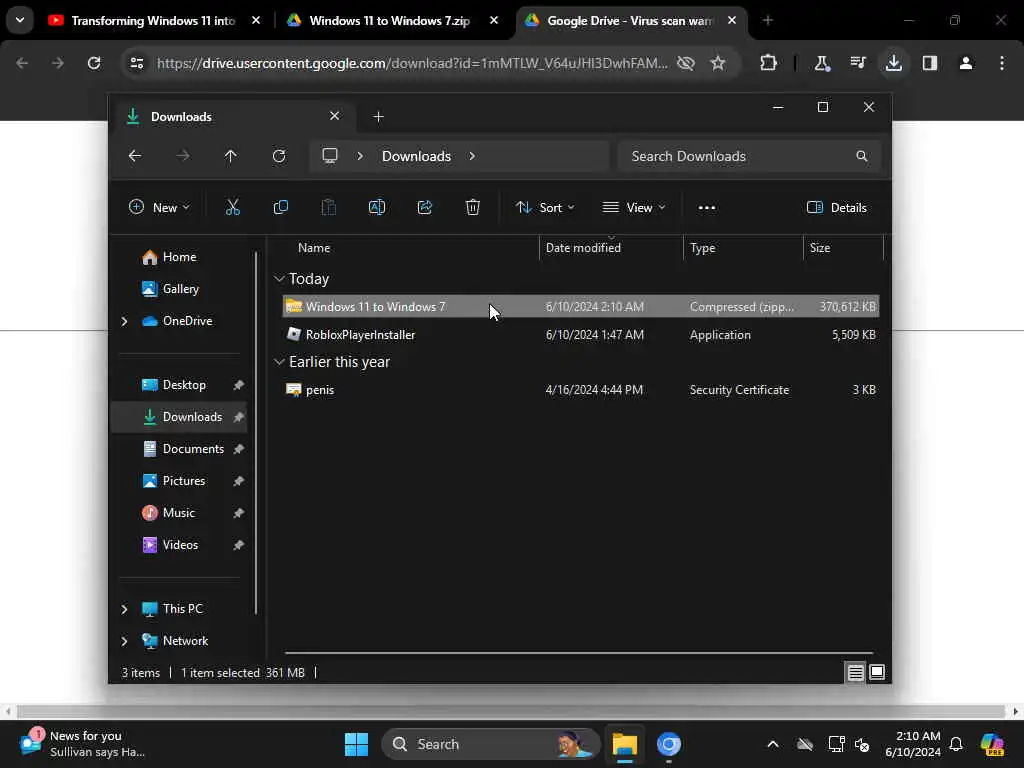
Task: Click Chrome's horizontal page scrollbar
Action: point(510,711)
